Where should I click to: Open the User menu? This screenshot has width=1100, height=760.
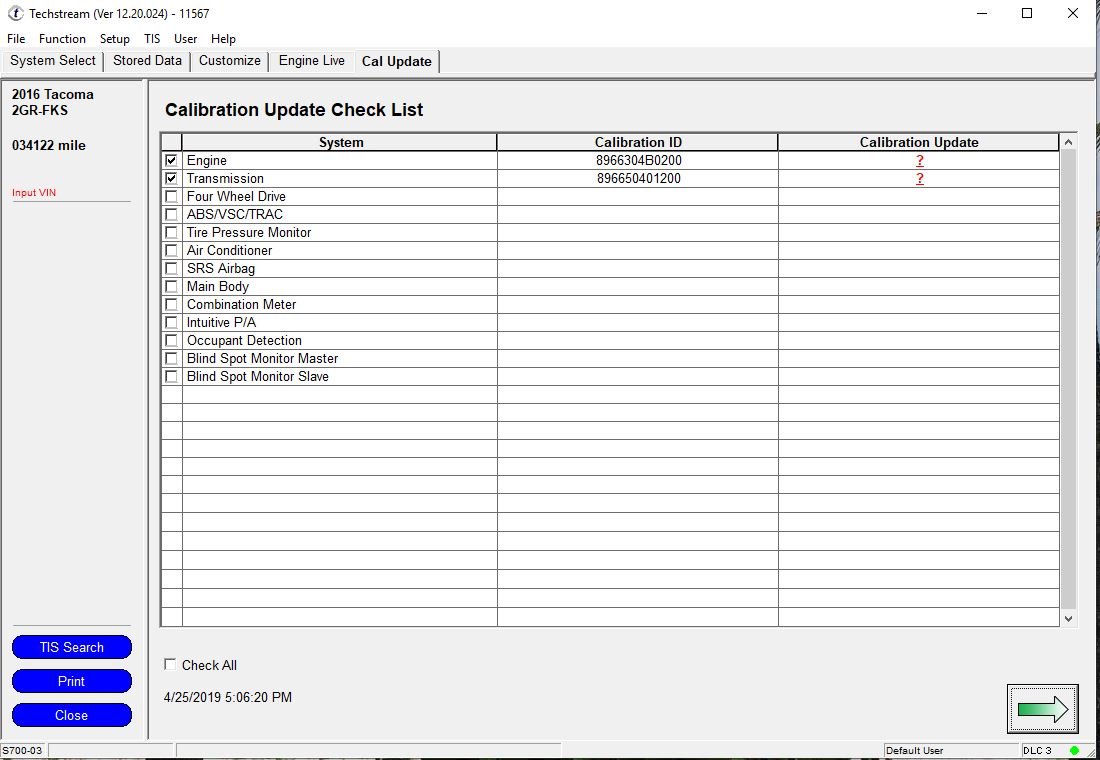tap(186, 39)
